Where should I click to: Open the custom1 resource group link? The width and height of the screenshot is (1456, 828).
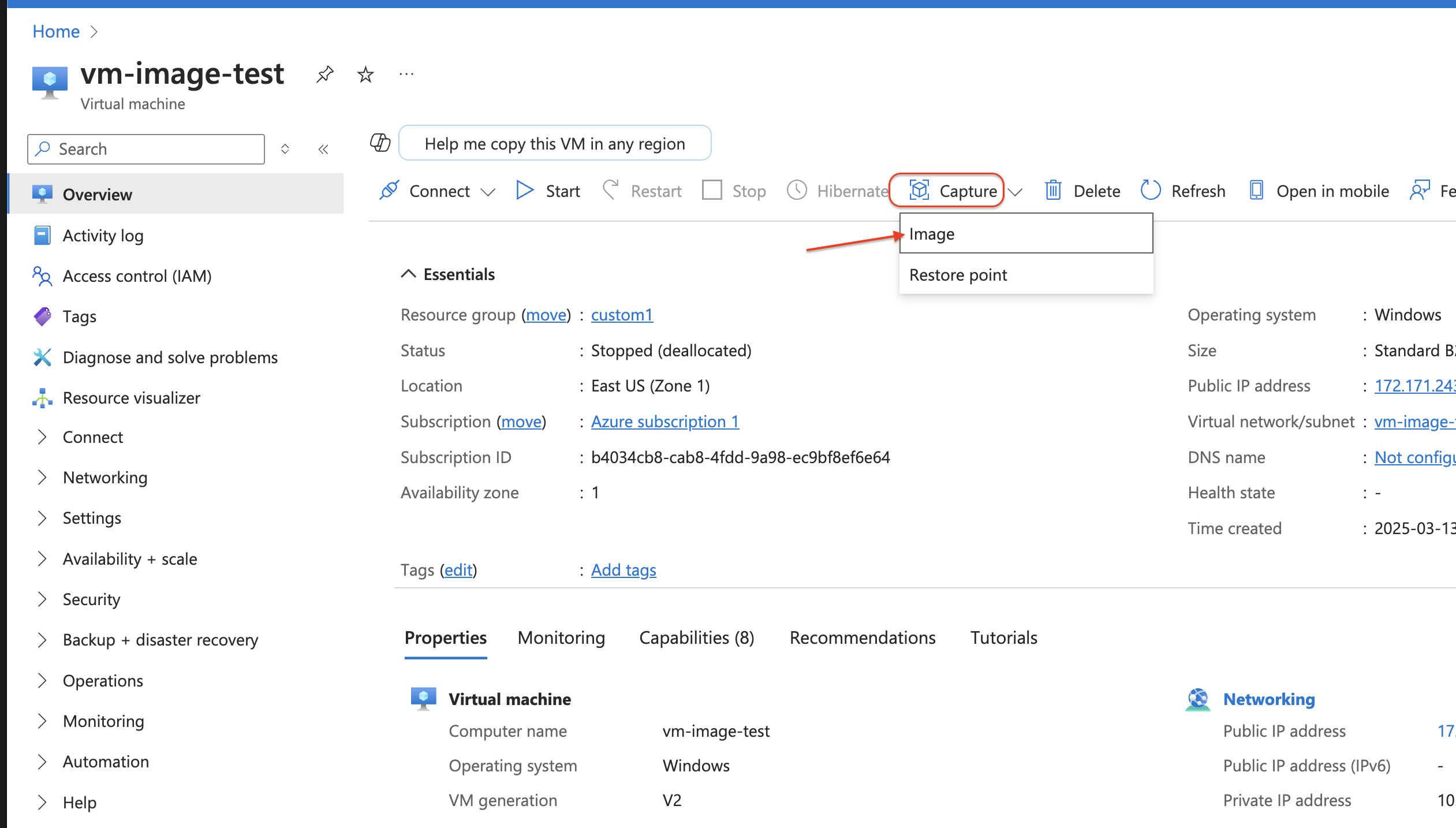click(x=622, y=315)
